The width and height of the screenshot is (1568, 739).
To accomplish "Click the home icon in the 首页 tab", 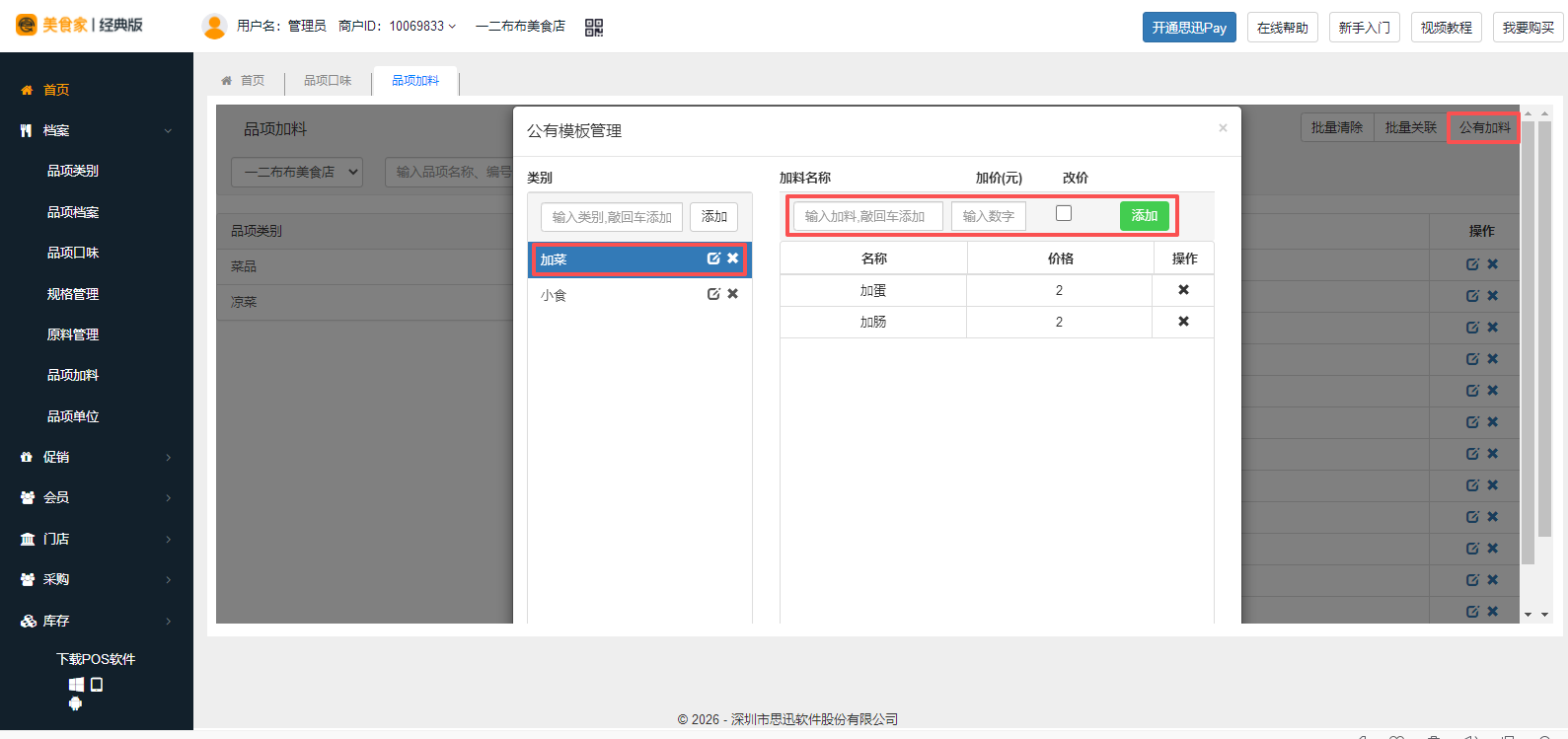I will pyautogui.click(x=226, y=81).
